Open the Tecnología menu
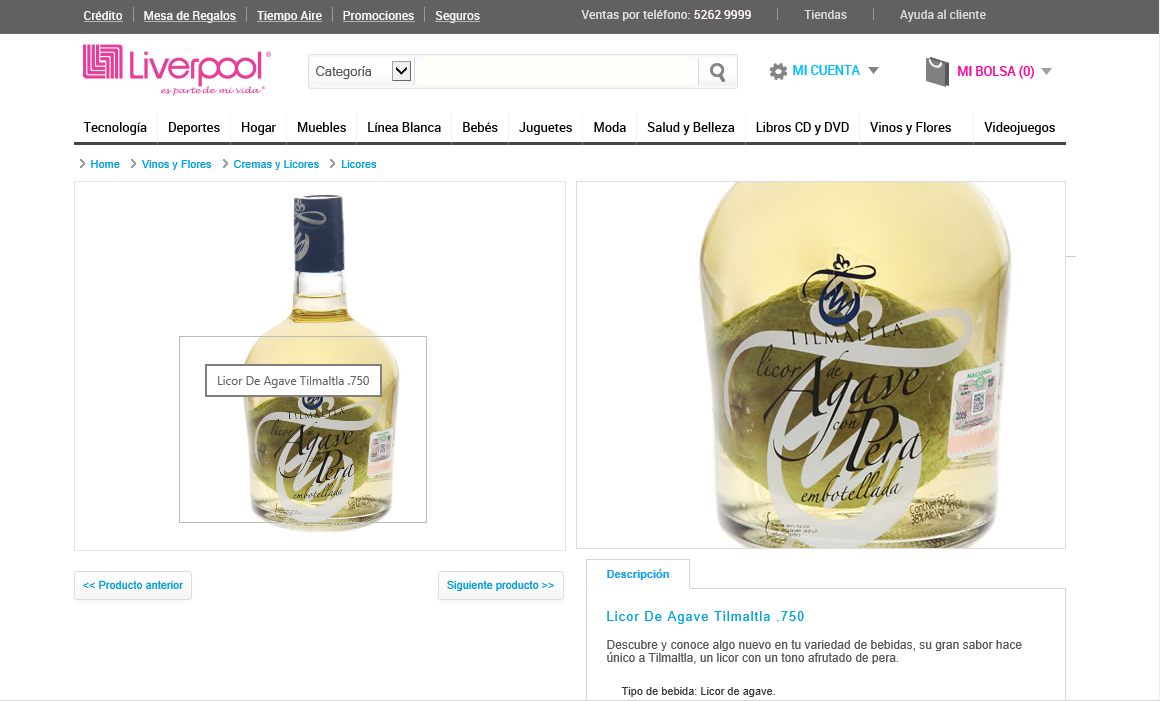 coord(115,127)
